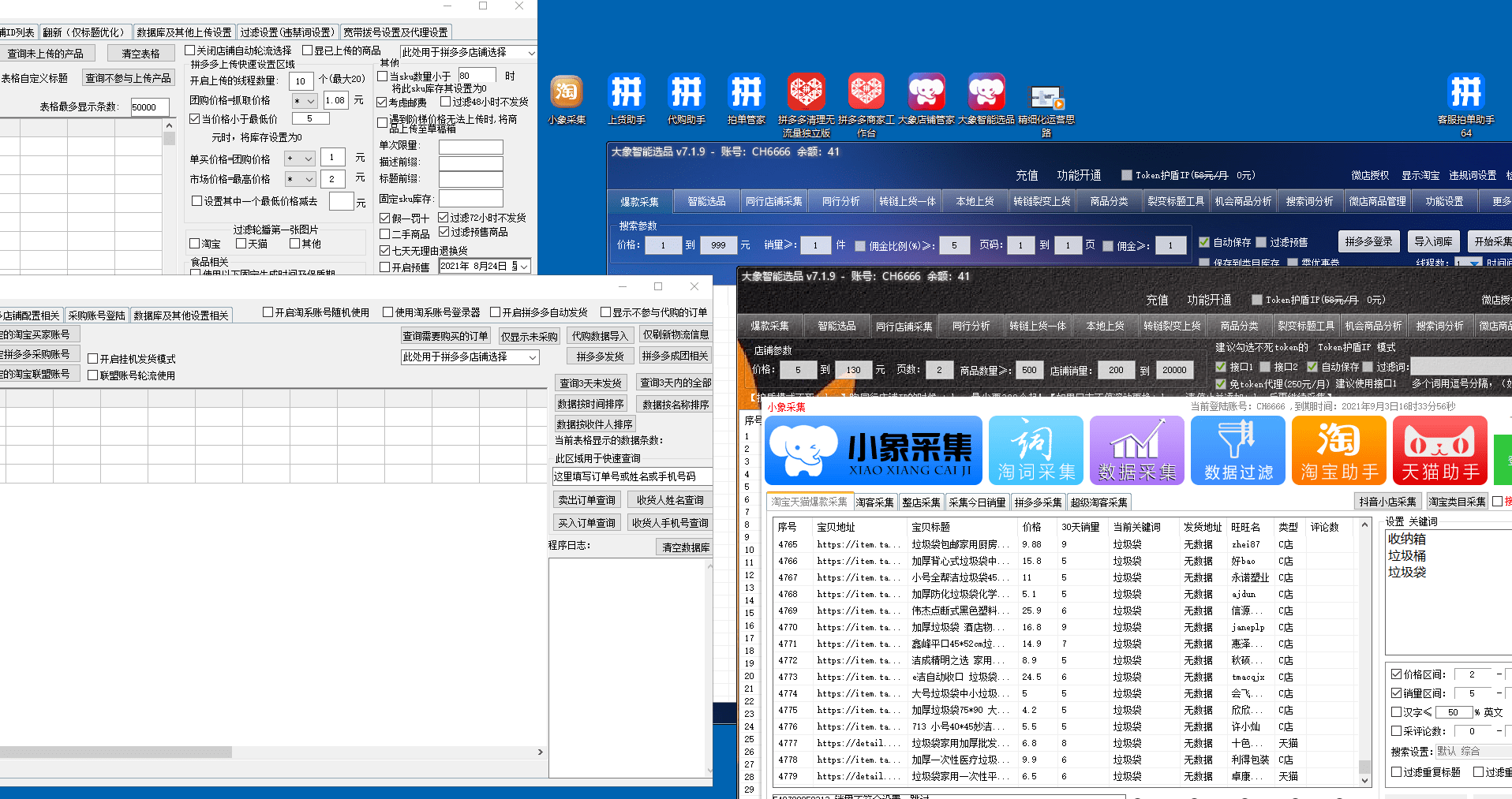Open the 客服拍单助手64 desktop icon
Screen dimensions: 1512x799
[1466, 105]
